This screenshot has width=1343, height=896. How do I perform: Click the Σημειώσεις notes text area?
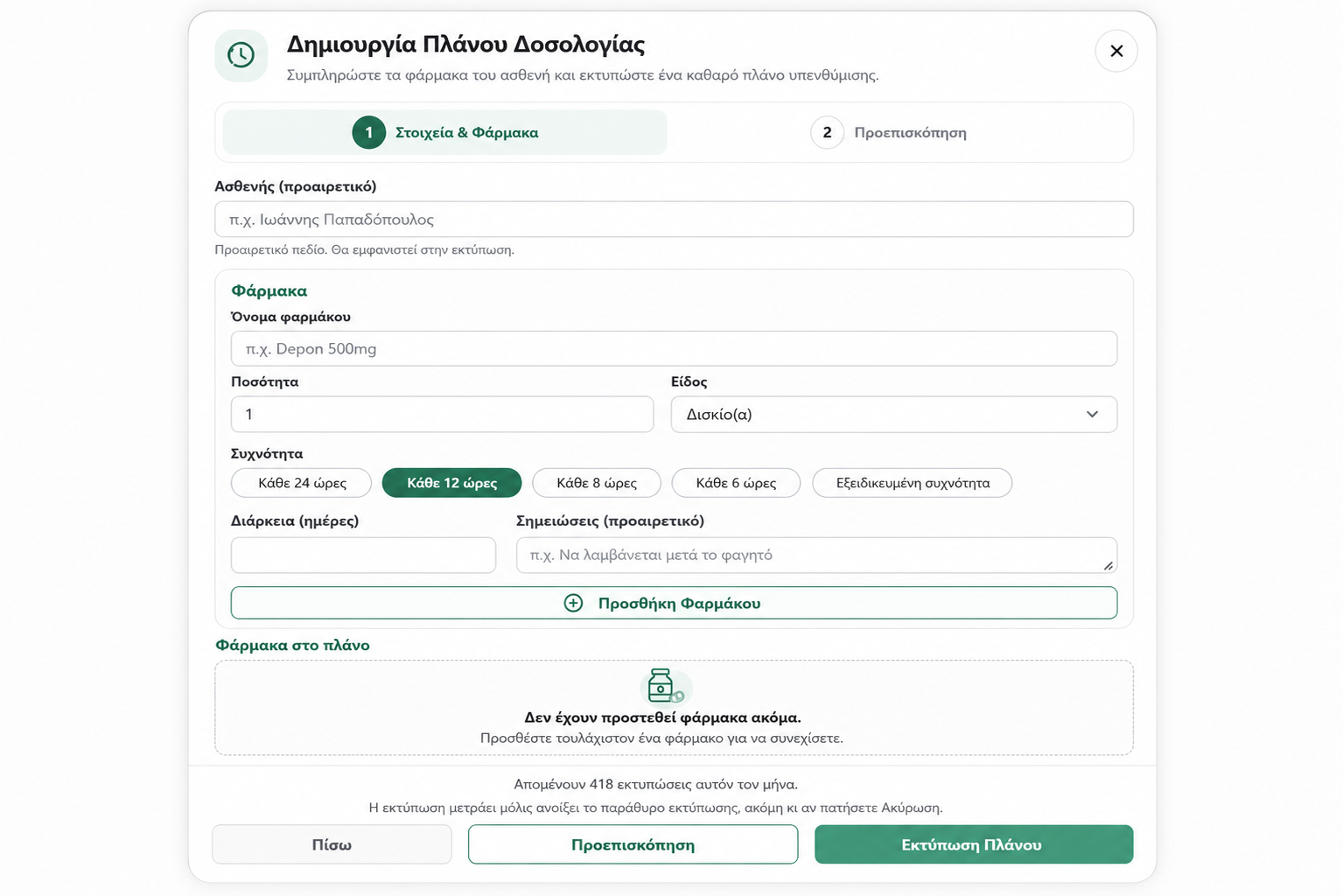[x=816, y=555]
